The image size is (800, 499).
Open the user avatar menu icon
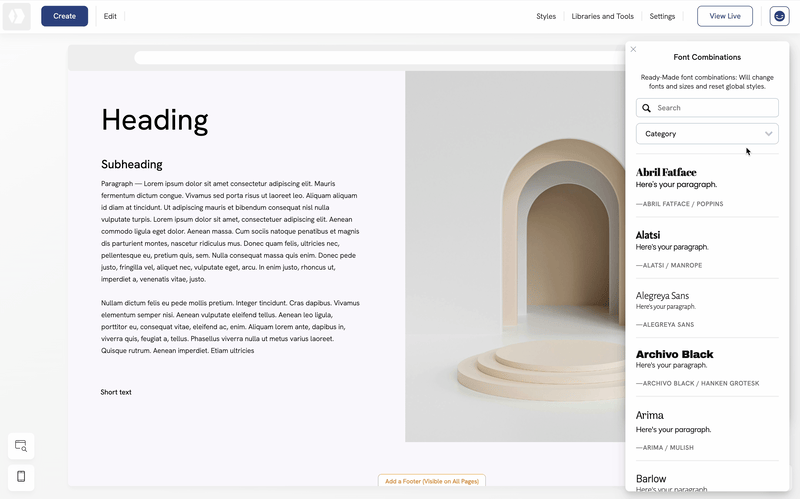(x=779, y=16)
